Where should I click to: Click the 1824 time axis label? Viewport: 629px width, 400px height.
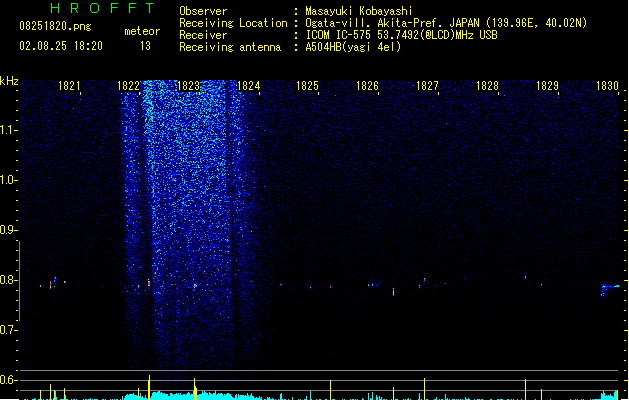tap(248, 86)
